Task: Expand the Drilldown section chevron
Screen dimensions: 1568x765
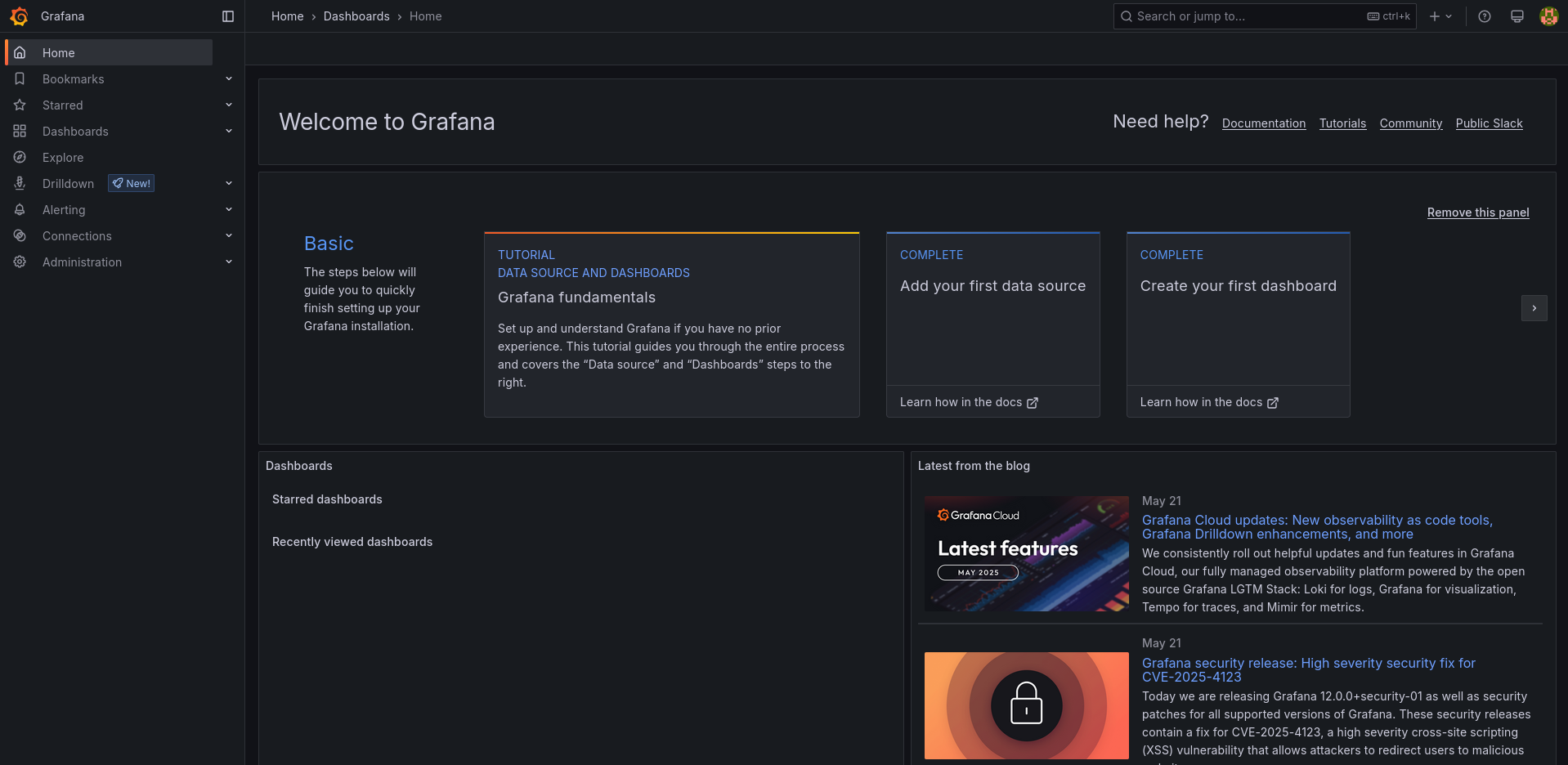Action: tap(229, 183)
